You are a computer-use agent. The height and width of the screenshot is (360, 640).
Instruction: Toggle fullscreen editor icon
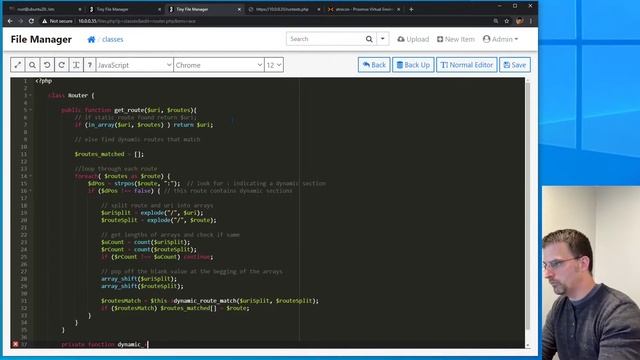pos(18,65)
